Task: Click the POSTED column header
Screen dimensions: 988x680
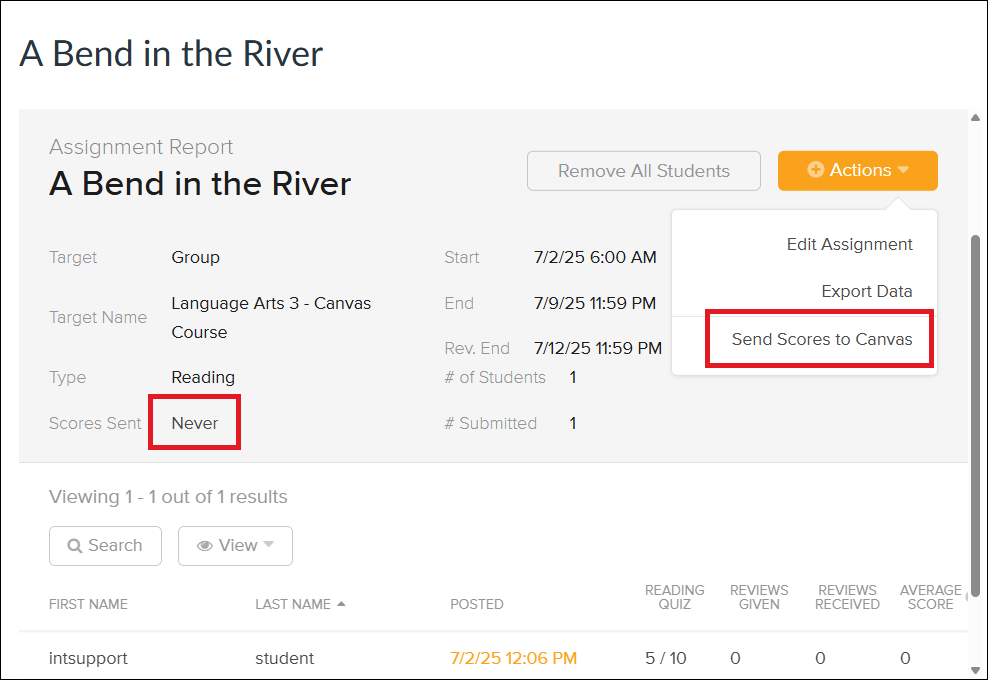Action: (x=476, y=604)
